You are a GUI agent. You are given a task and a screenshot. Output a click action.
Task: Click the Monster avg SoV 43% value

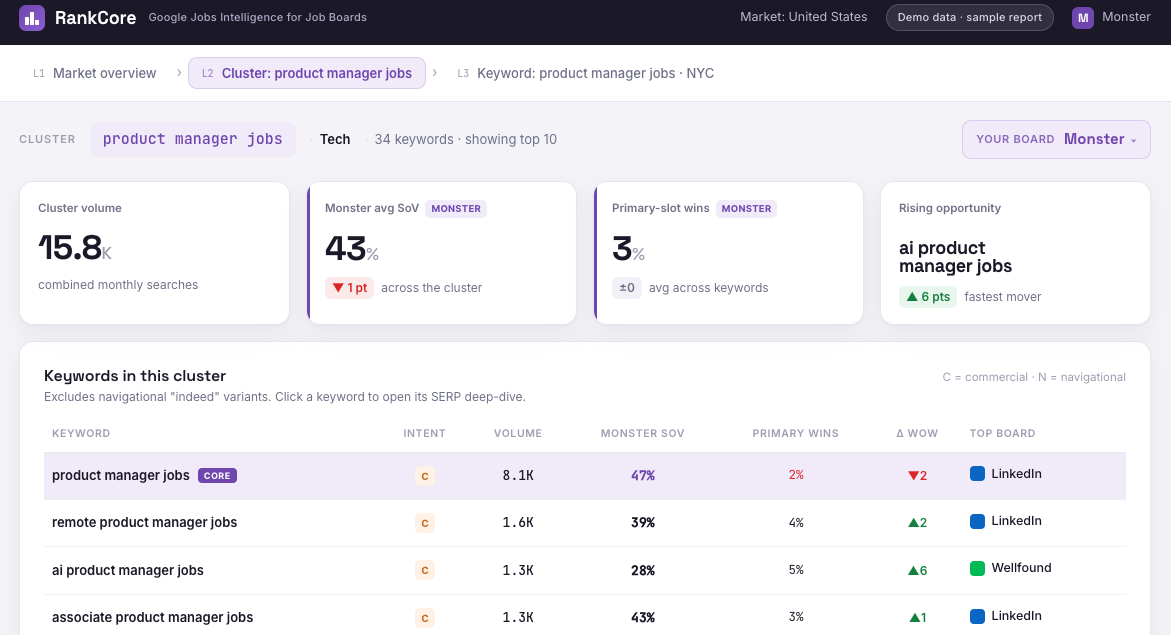click(x=352, y=249)
